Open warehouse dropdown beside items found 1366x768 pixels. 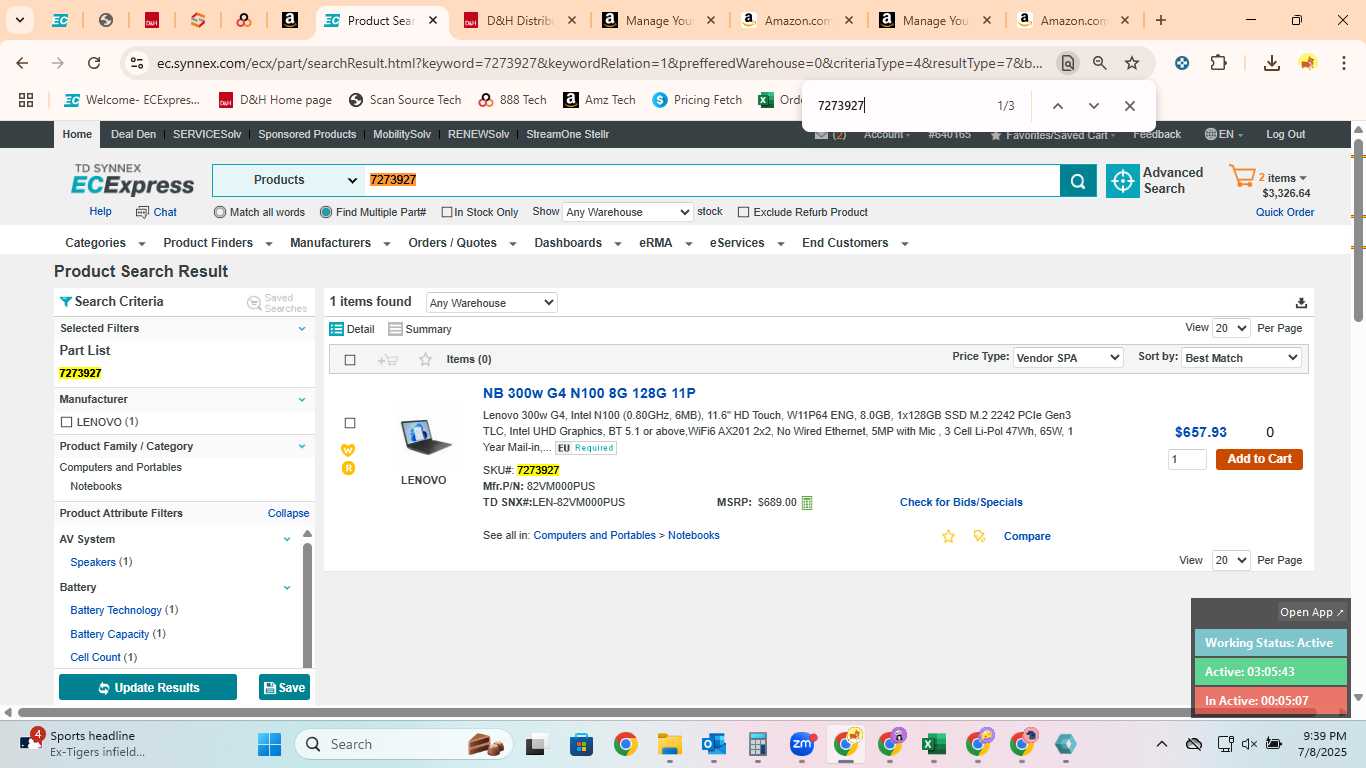[491, 303]
